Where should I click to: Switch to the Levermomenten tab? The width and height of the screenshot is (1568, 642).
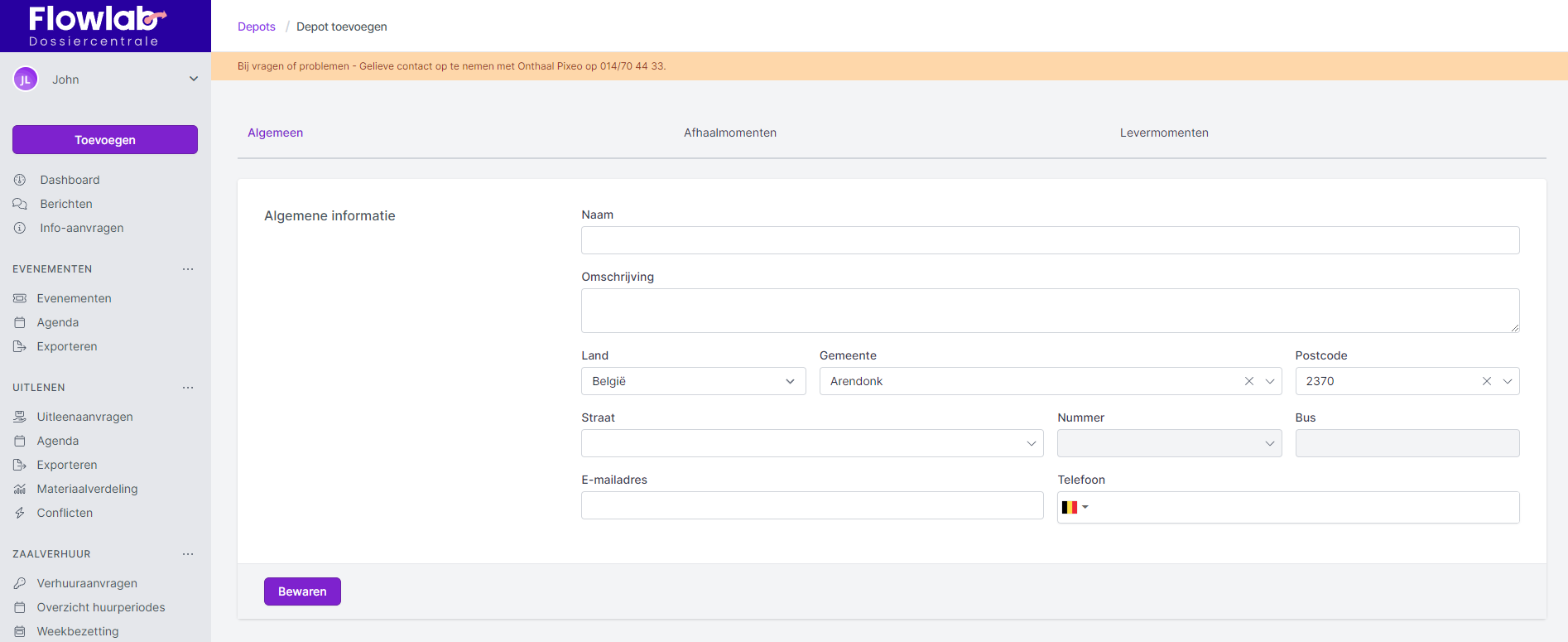click(1163, 133)
